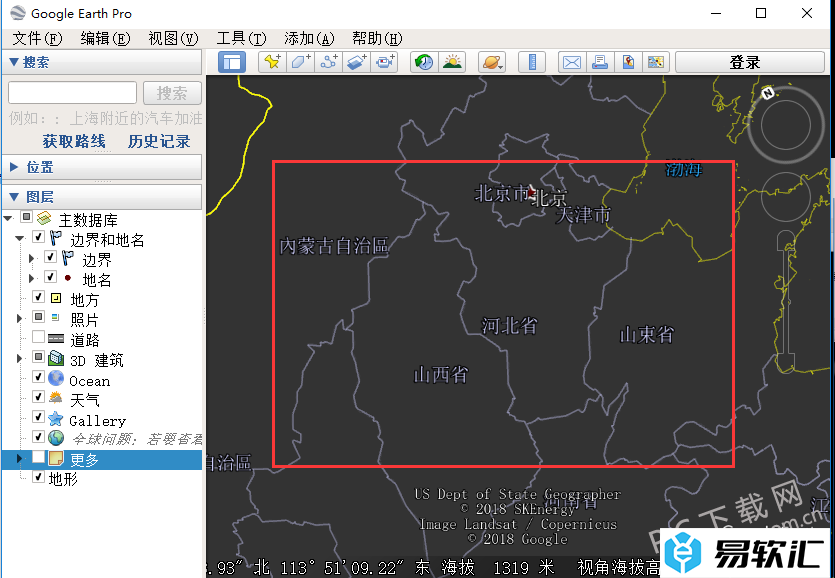This screenshot has width=835, height=578.
Task: Click the 河北省 label on the map
Action: [x=510, y=325]
